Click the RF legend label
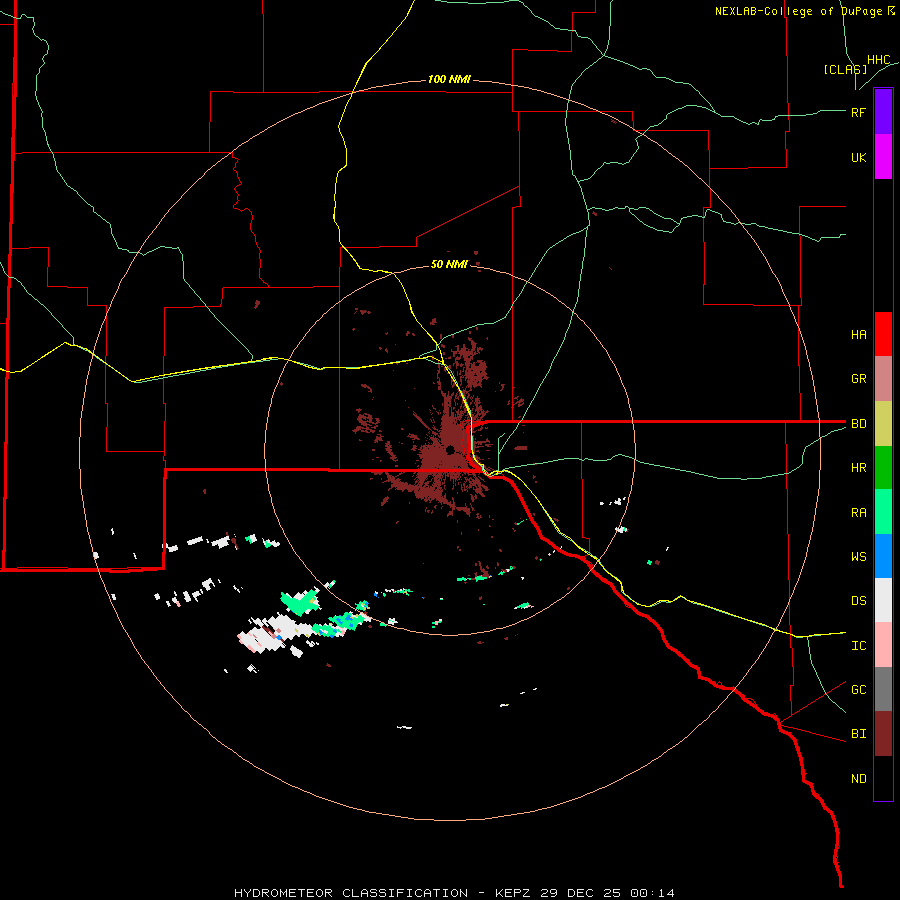 tap(858, 112)
